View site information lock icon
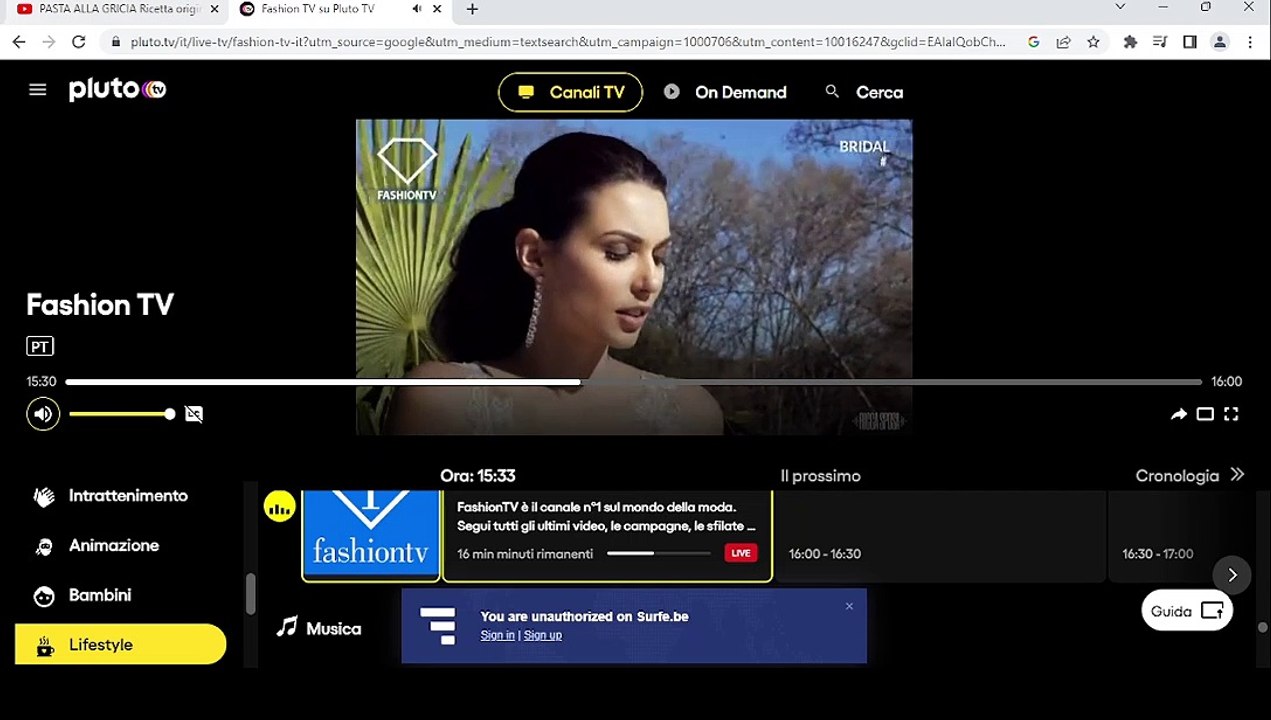 [116, 42]
